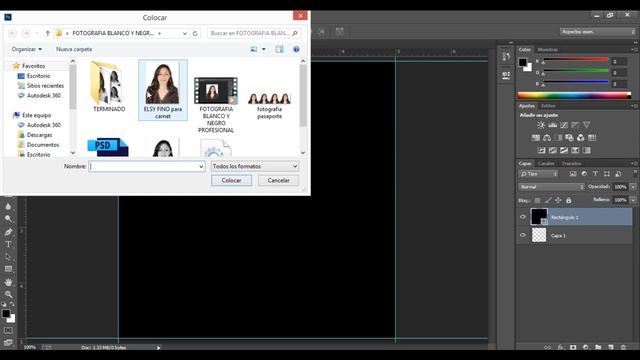Screen dimensions: 640x360
Task: Add a Color Balance adjustment
Action: (547, 138)
